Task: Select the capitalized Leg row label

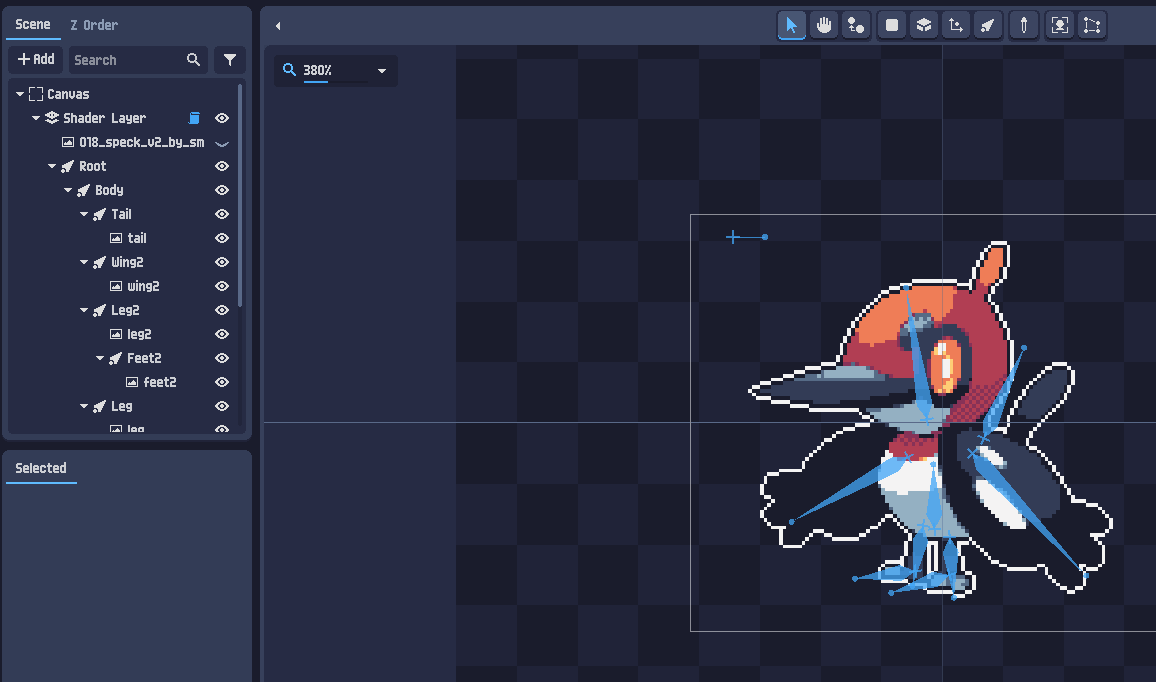Action: (122, 406)
